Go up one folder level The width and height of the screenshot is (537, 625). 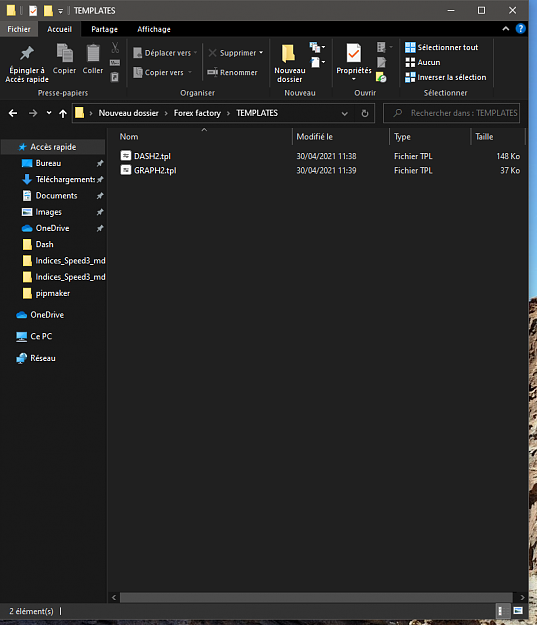[63, 114]
